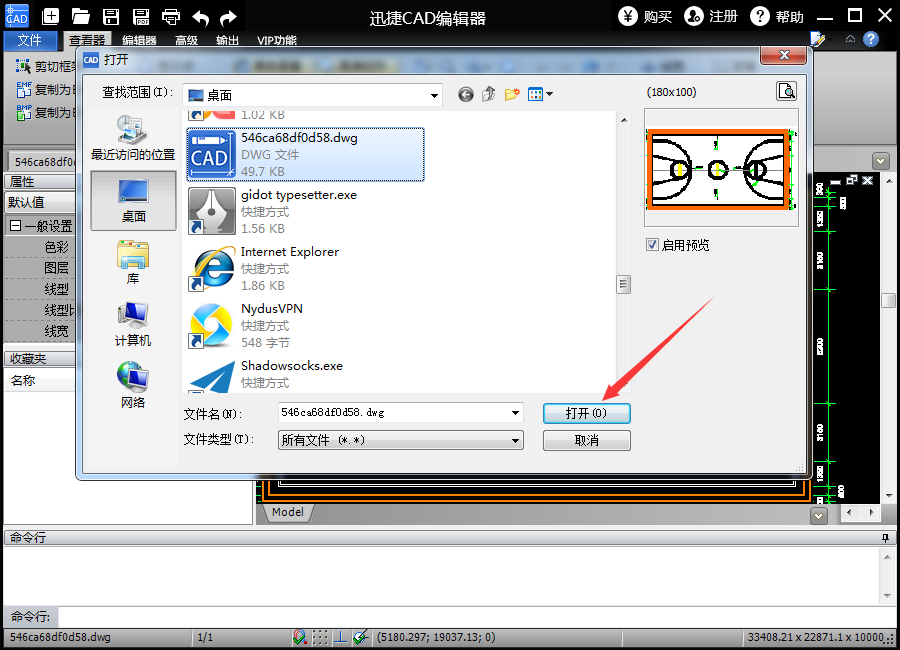900x650 pixels.
Task: Click the basketball court preview thumbnail
Action: click(x=721, y=168)
